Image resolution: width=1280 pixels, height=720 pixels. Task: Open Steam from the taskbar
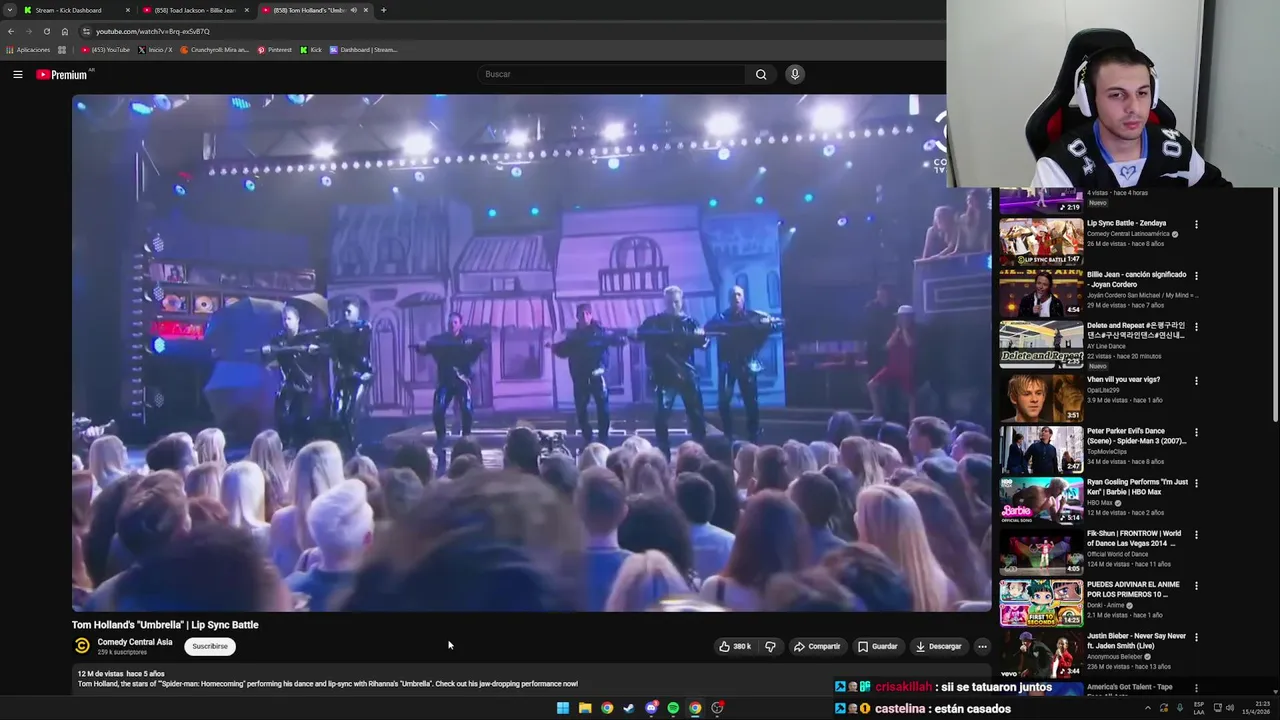coord(629,708)
